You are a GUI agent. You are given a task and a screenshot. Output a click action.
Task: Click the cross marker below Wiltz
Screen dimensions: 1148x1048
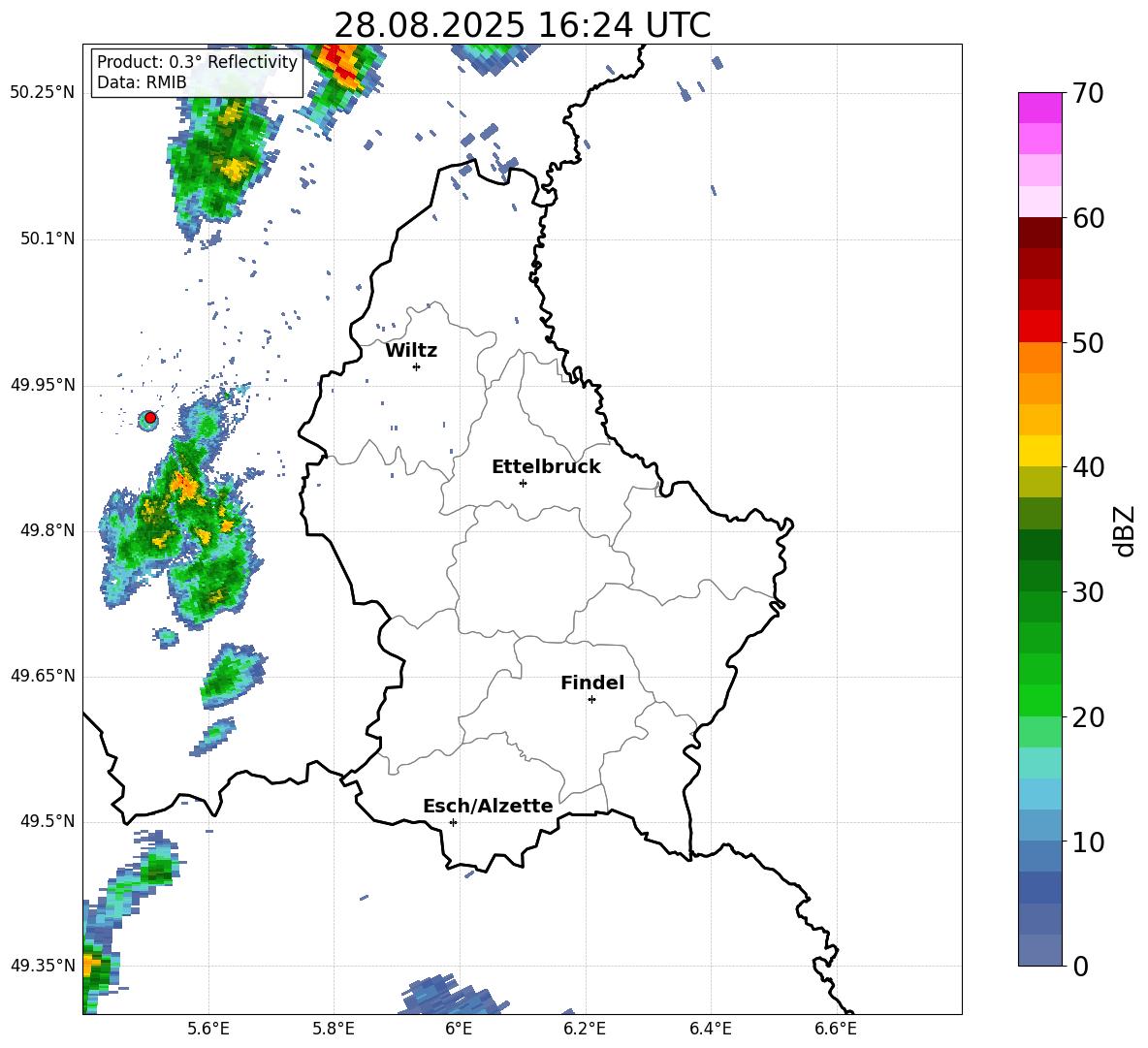click(x=417, y=366)
